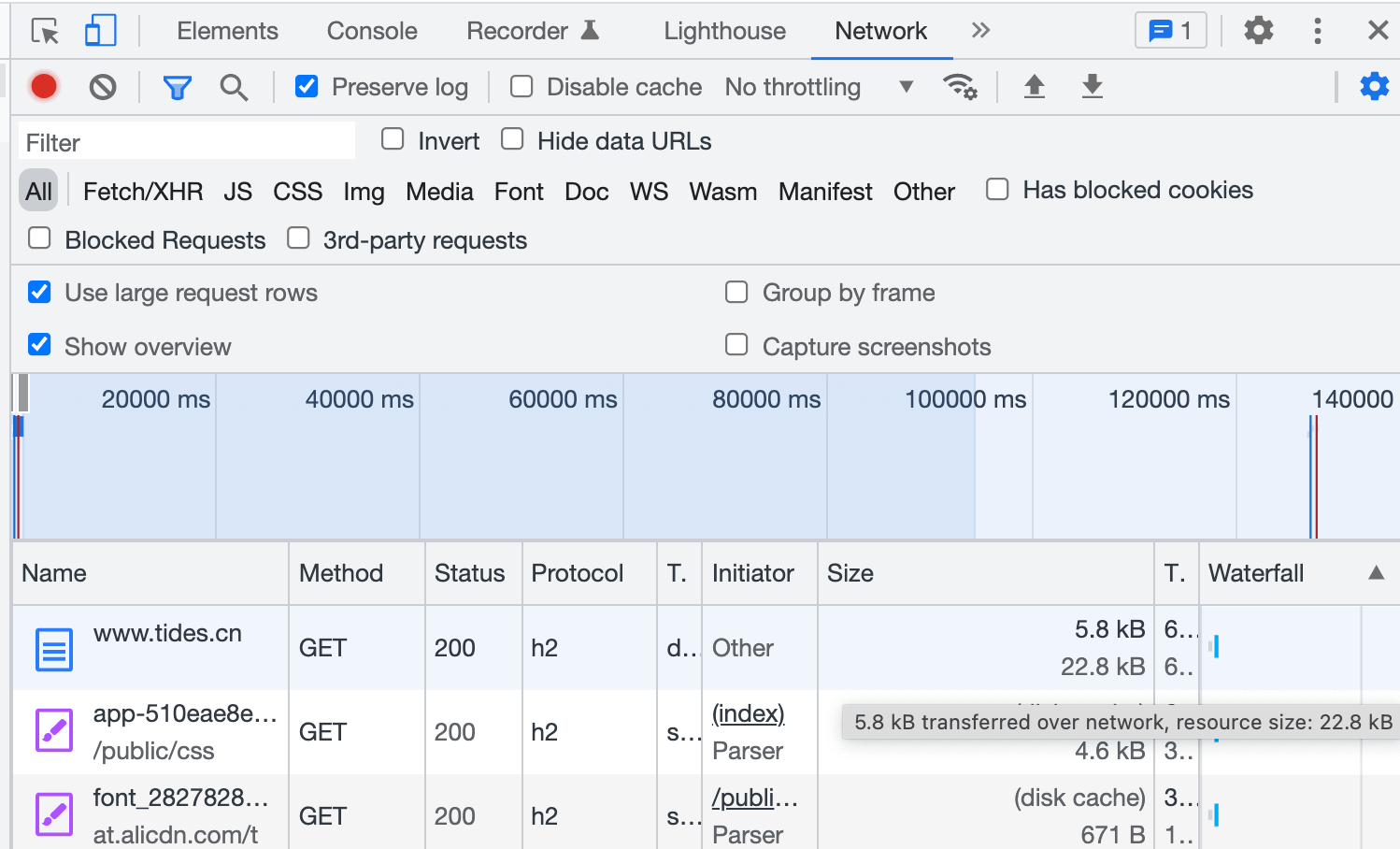Open the DevTools three-dot menu
The width and height of the screenshot is (1400, 849).
[1318, 31]
